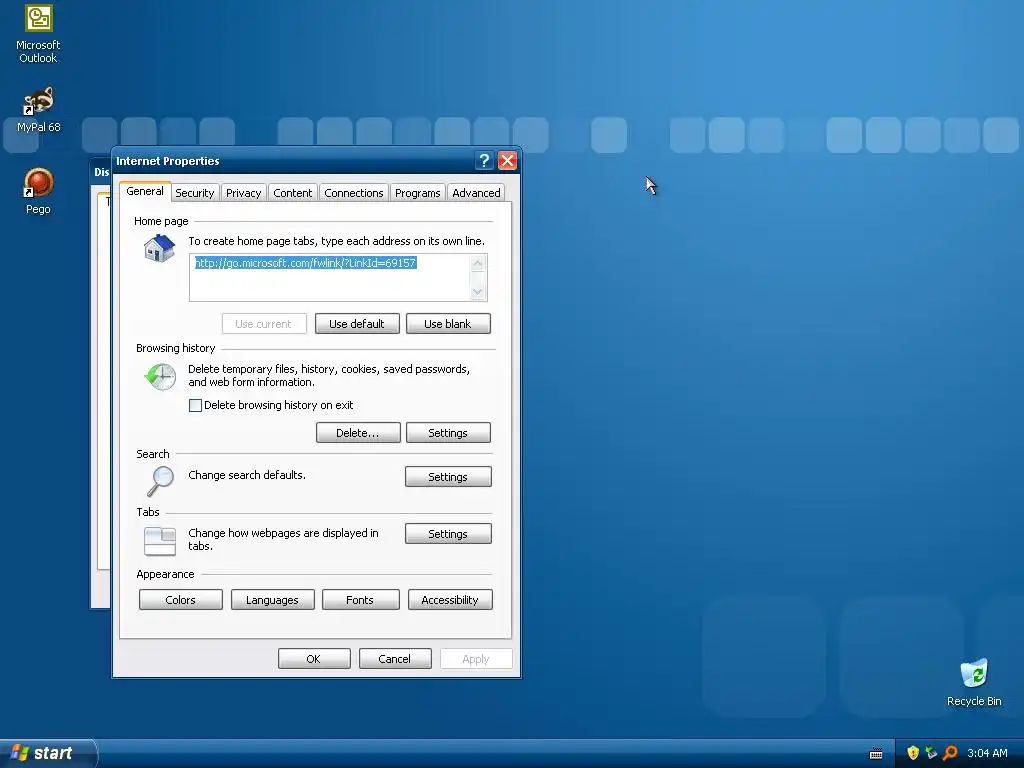Open the Fonts appearance options

click(360, 600)
